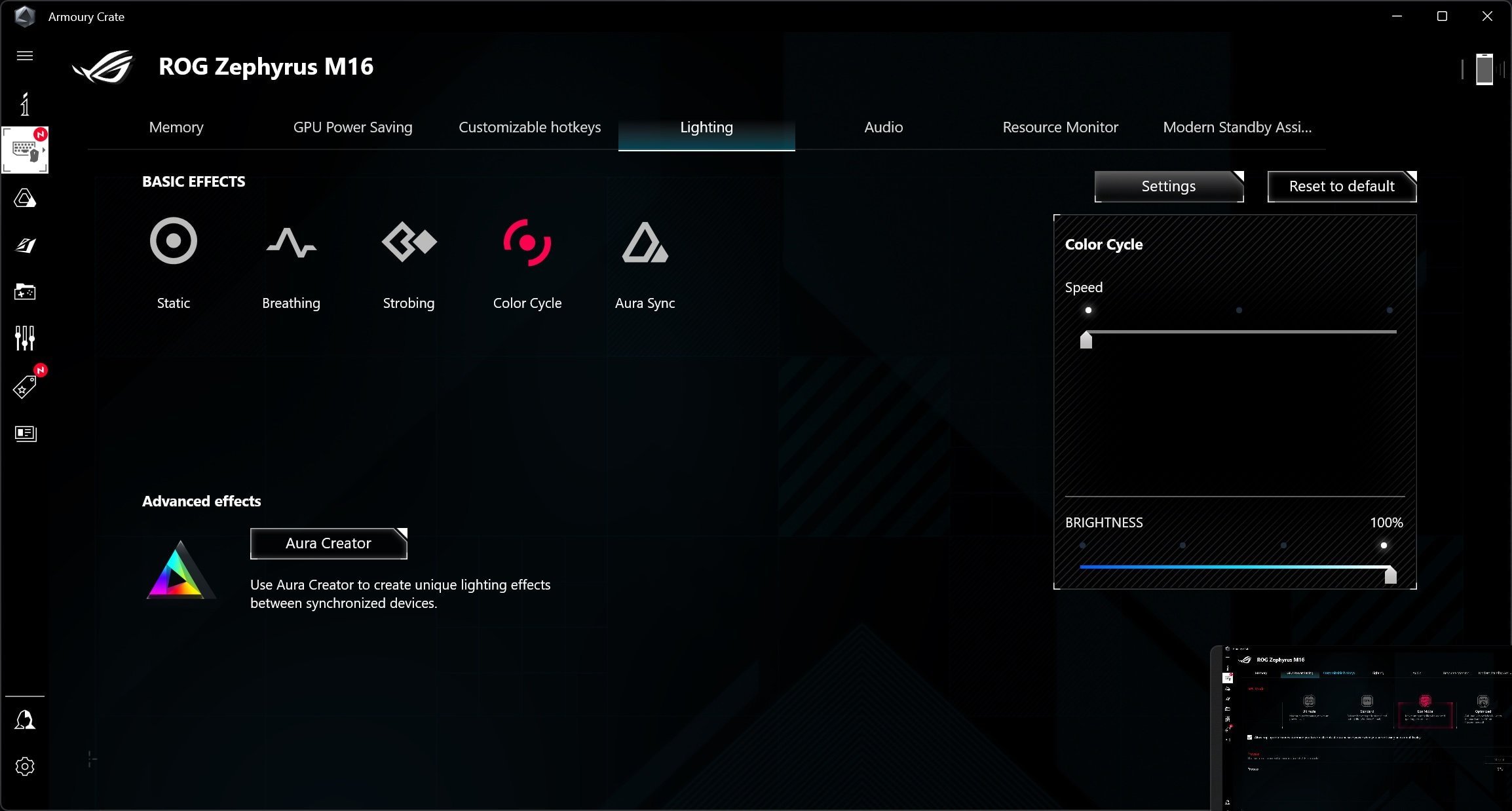1512x811 pixels.
Task: Set Speed to the middle dot
Action: (x=1239, y=311)
